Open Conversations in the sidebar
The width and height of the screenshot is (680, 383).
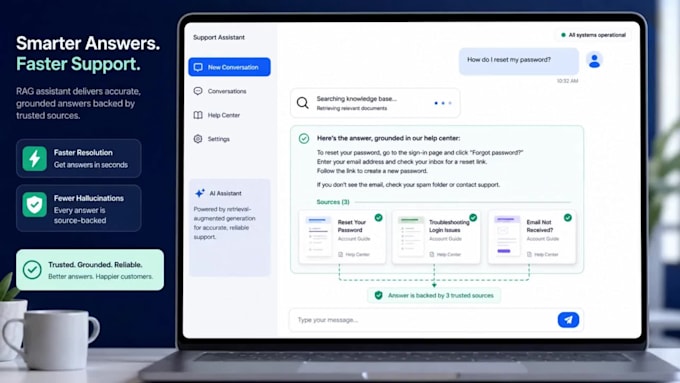[227, 91]
